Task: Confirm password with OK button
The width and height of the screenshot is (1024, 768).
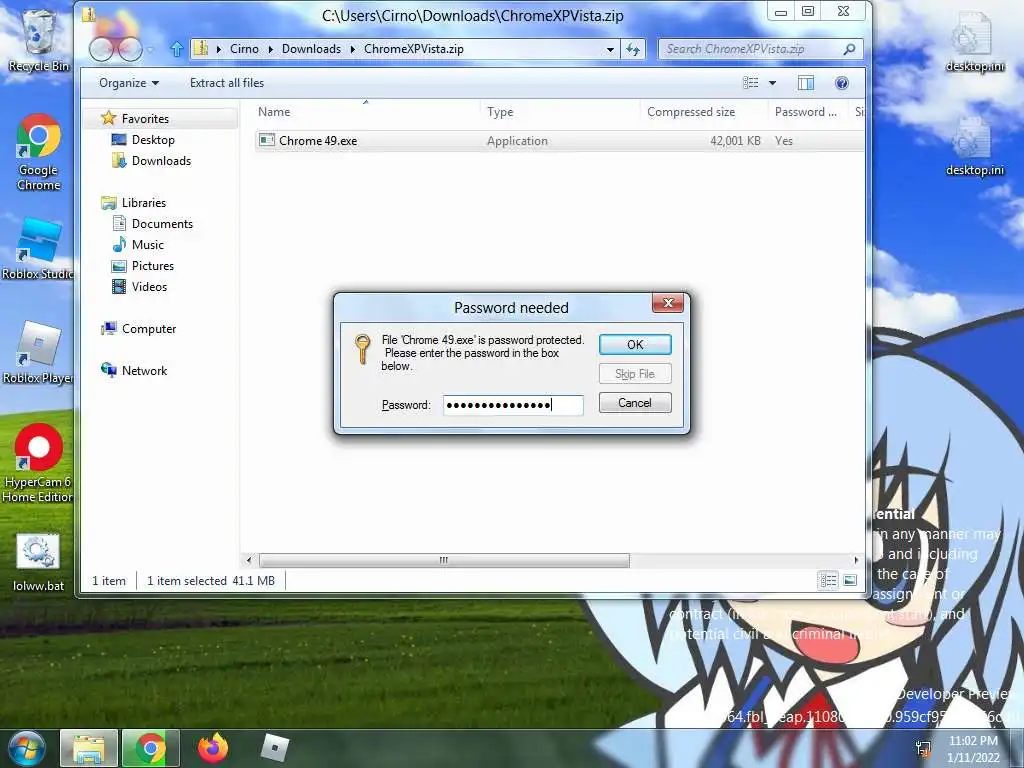Action: point(635,344)
